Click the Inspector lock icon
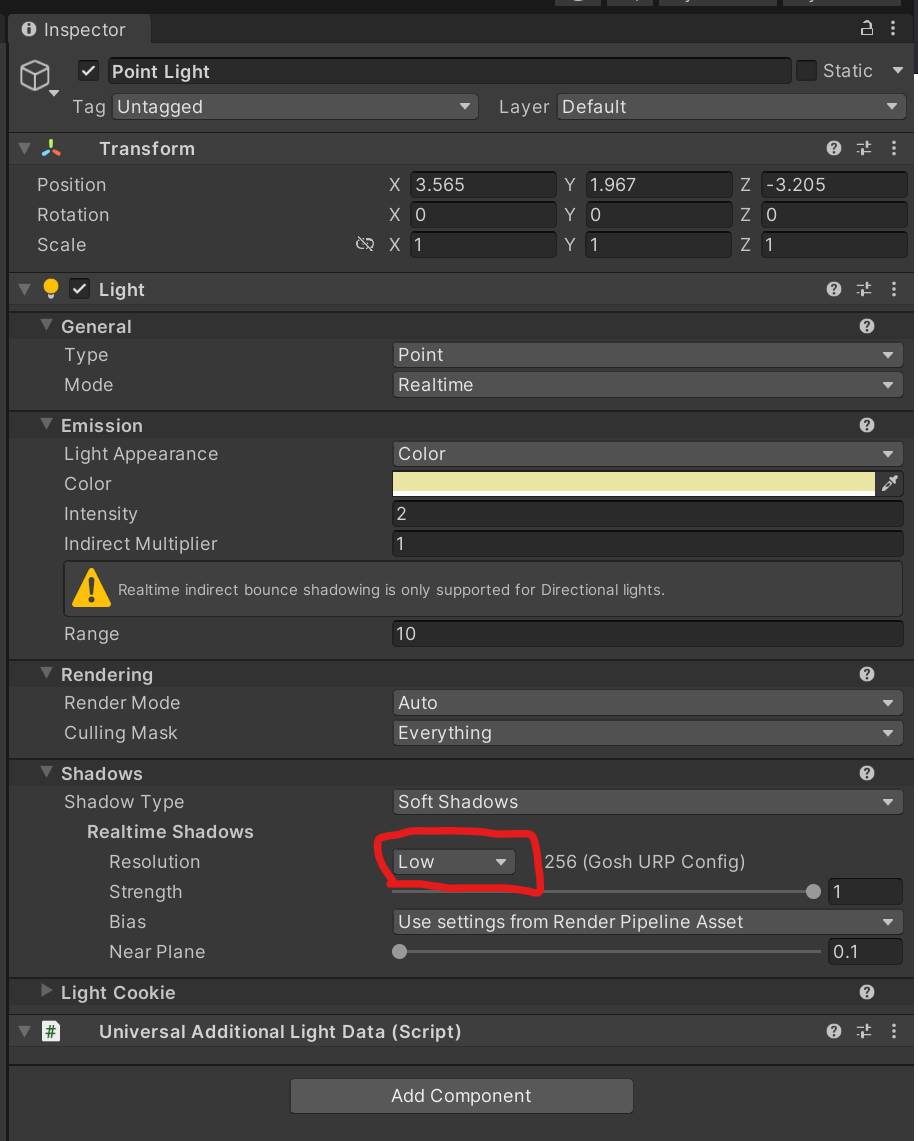918x1141 pixels. coord(867,28)
